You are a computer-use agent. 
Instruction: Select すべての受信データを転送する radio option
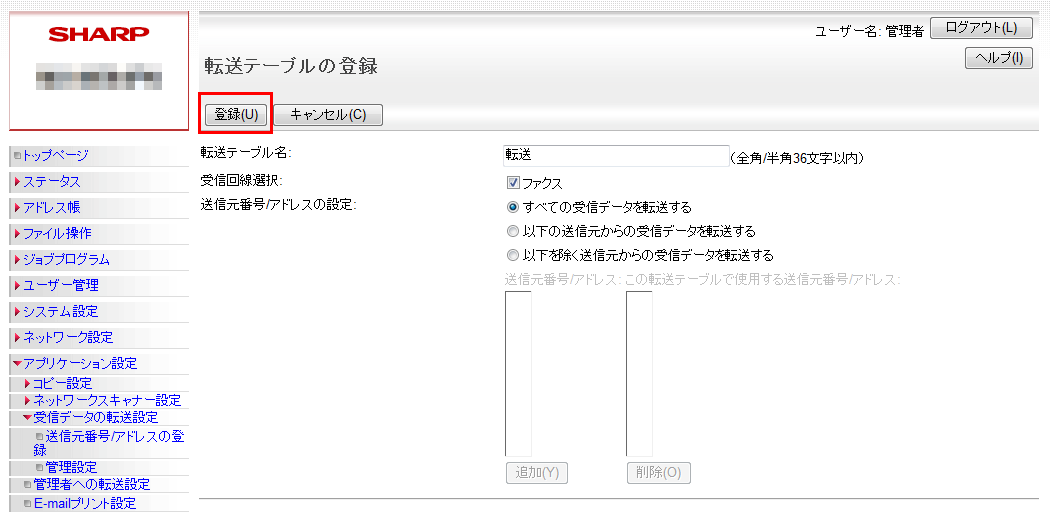[513, 207]
